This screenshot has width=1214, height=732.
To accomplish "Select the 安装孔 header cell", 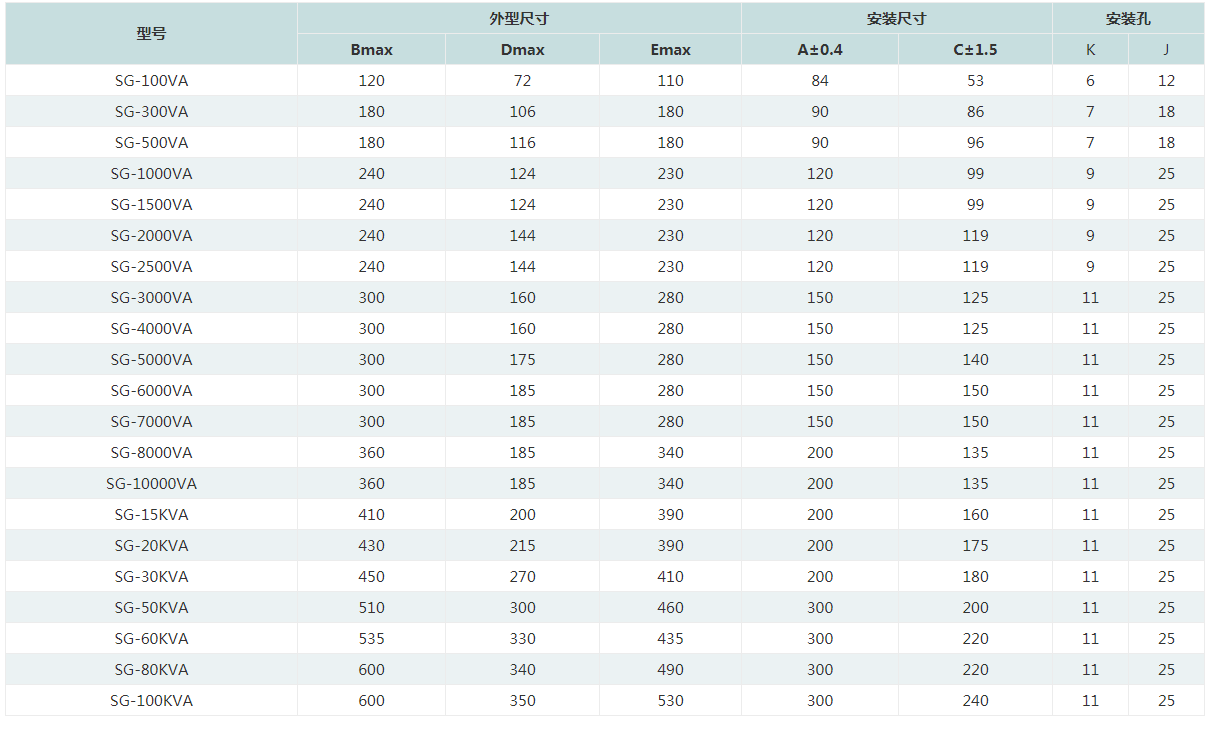I will 1127,19.
